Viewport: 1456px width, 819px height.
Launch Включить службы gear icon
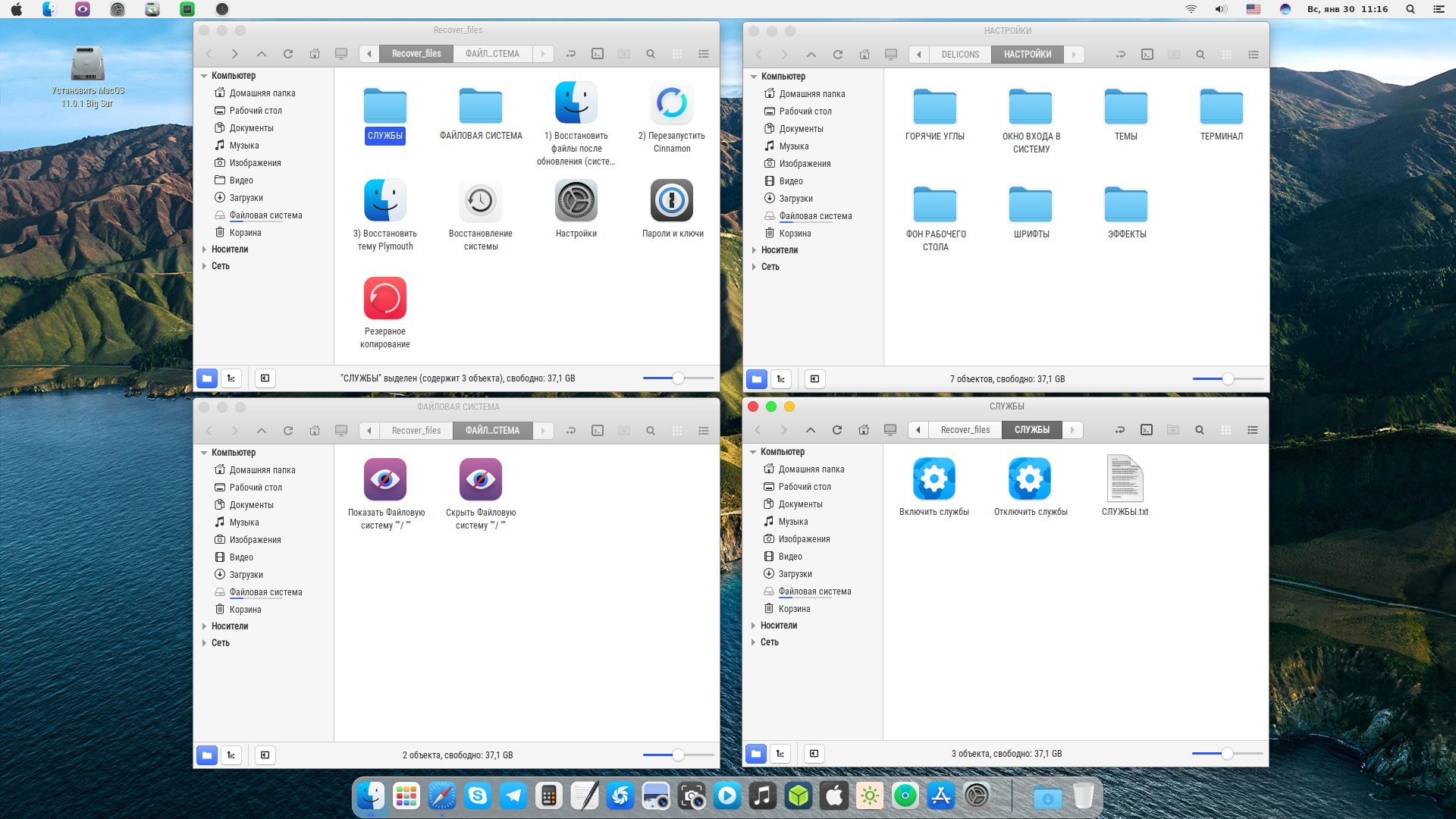pyautogui.click(x=934, y=479)
